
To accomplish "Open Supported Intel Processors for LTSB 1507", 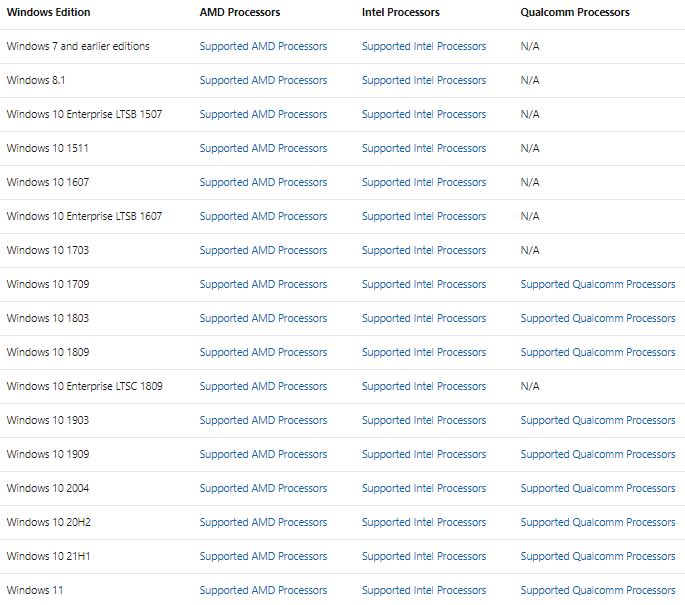I will pos(424,114).
